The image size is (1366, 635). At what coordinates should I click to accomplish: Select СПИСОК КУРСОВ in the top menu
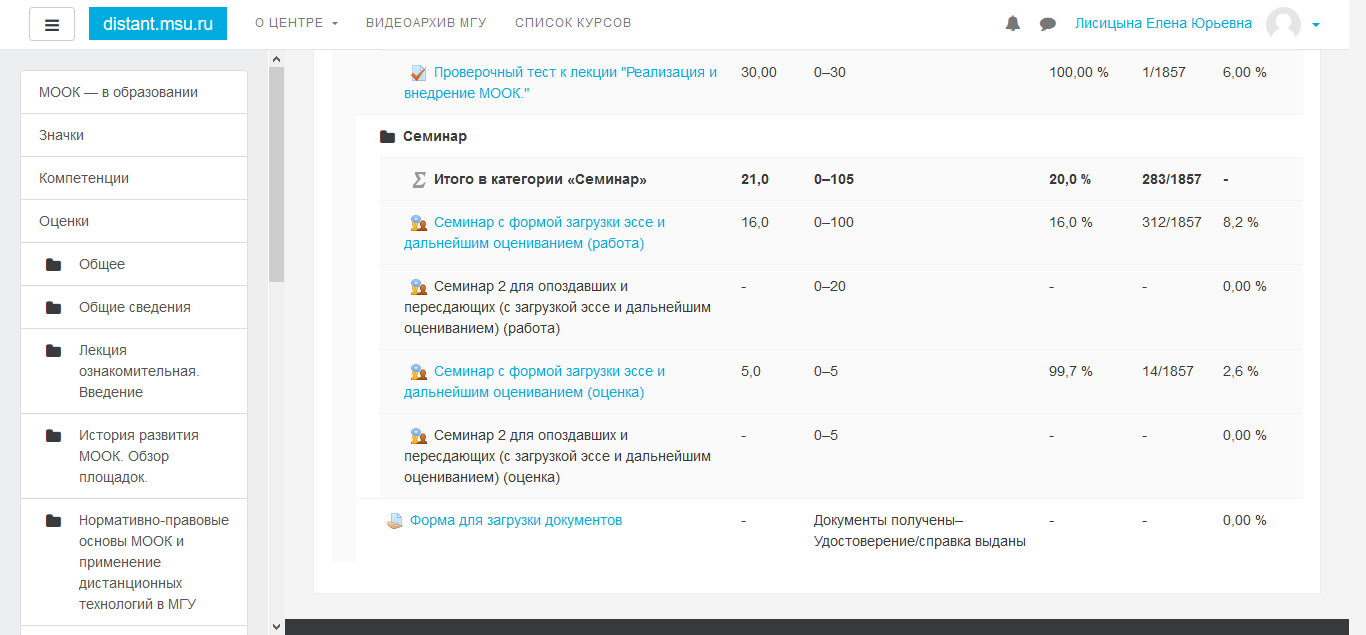click(x=572, y=21)
